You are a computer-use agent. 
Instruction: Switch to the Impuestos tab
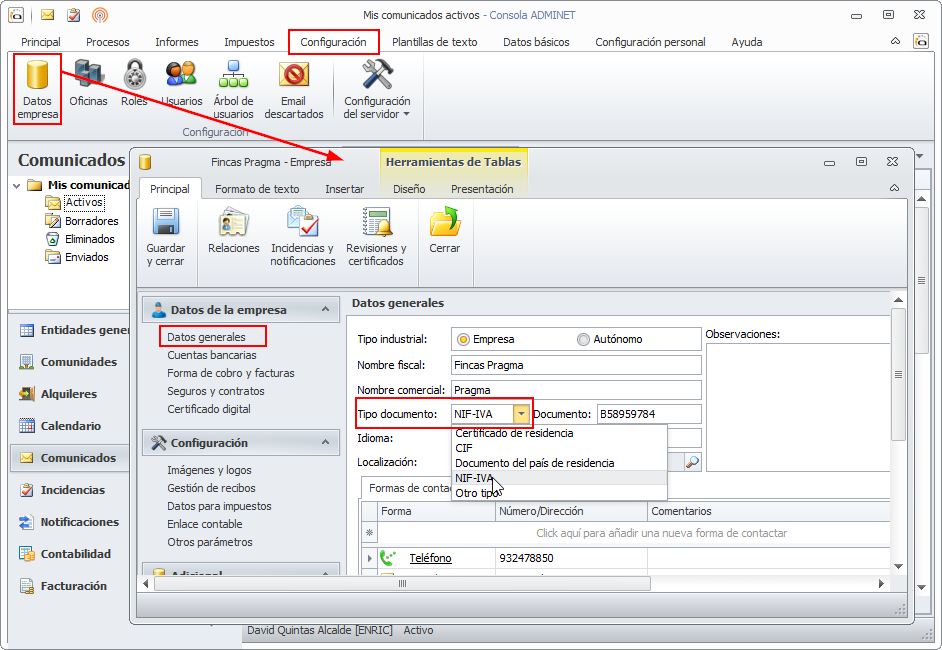tap(249, 42)
